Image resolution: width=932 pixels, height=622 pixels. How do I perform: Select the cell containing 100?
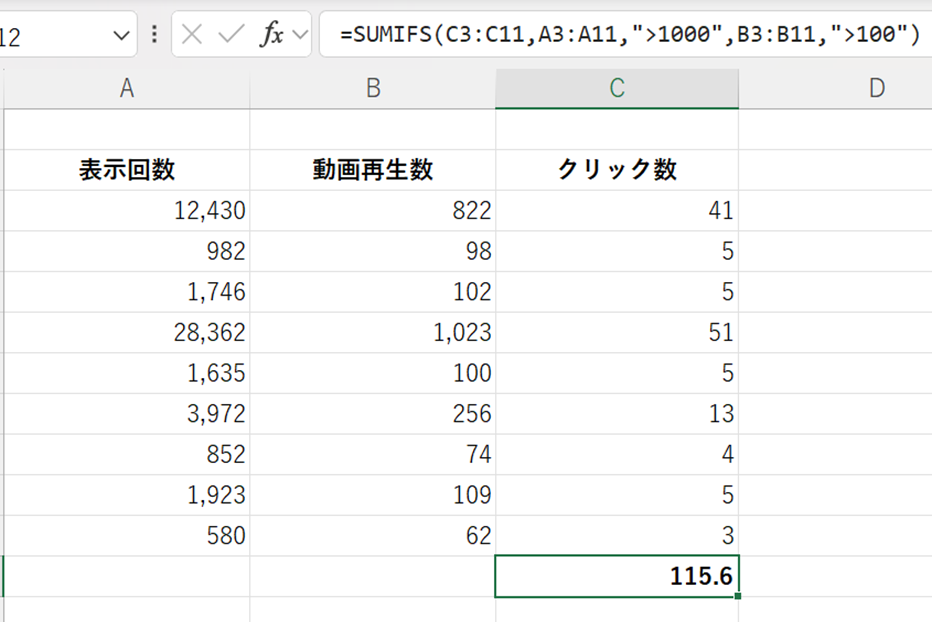coord(373,373)
